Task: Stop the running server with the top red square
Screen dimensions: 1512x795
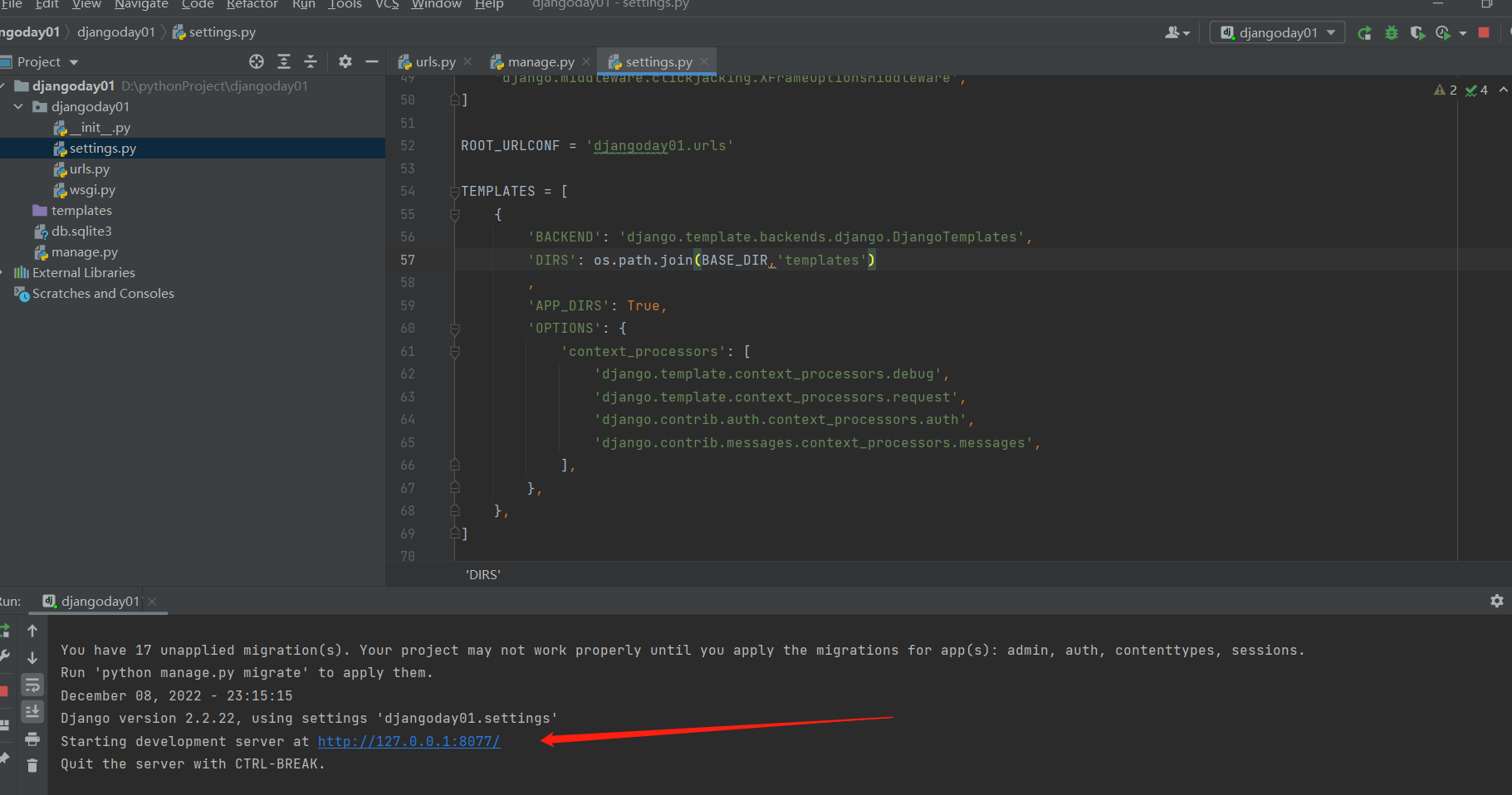Action: [1484, 33]
